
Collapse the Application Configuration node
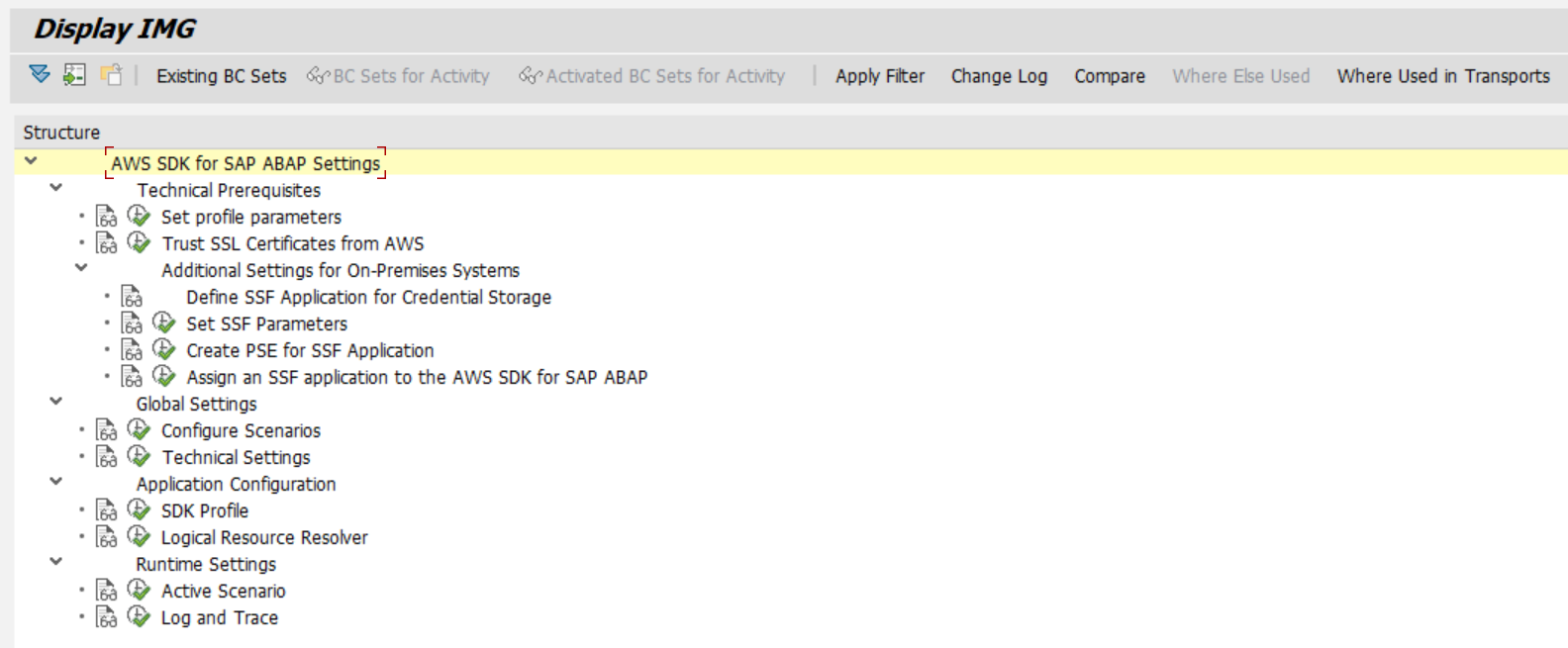[56, 481]
